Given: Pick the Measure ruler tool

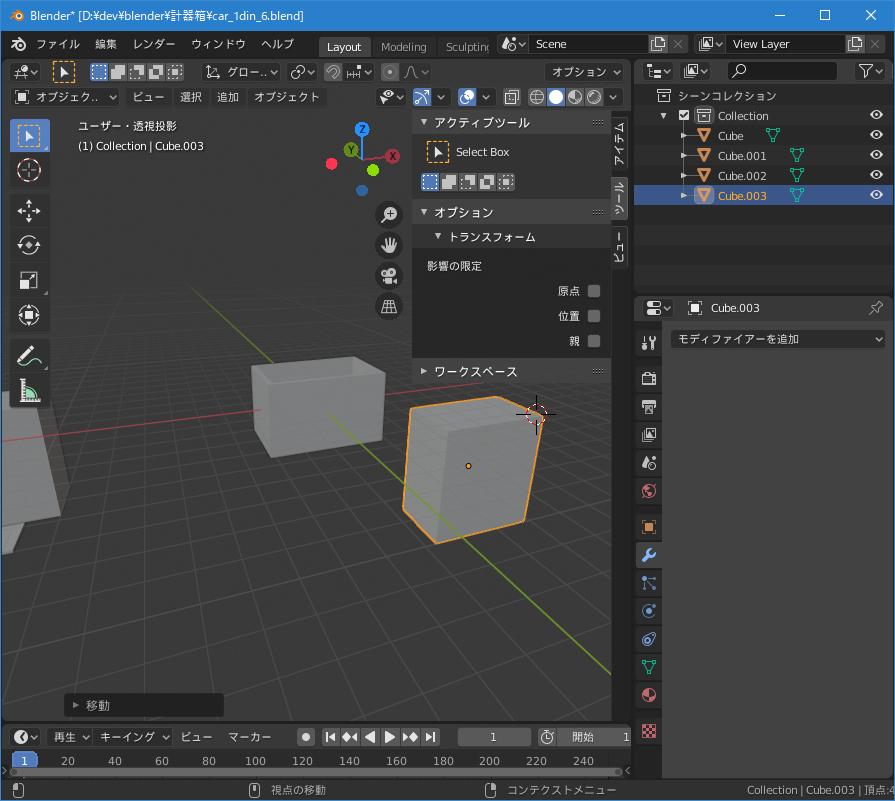Looking at the screenshot, I should point(29,391).
